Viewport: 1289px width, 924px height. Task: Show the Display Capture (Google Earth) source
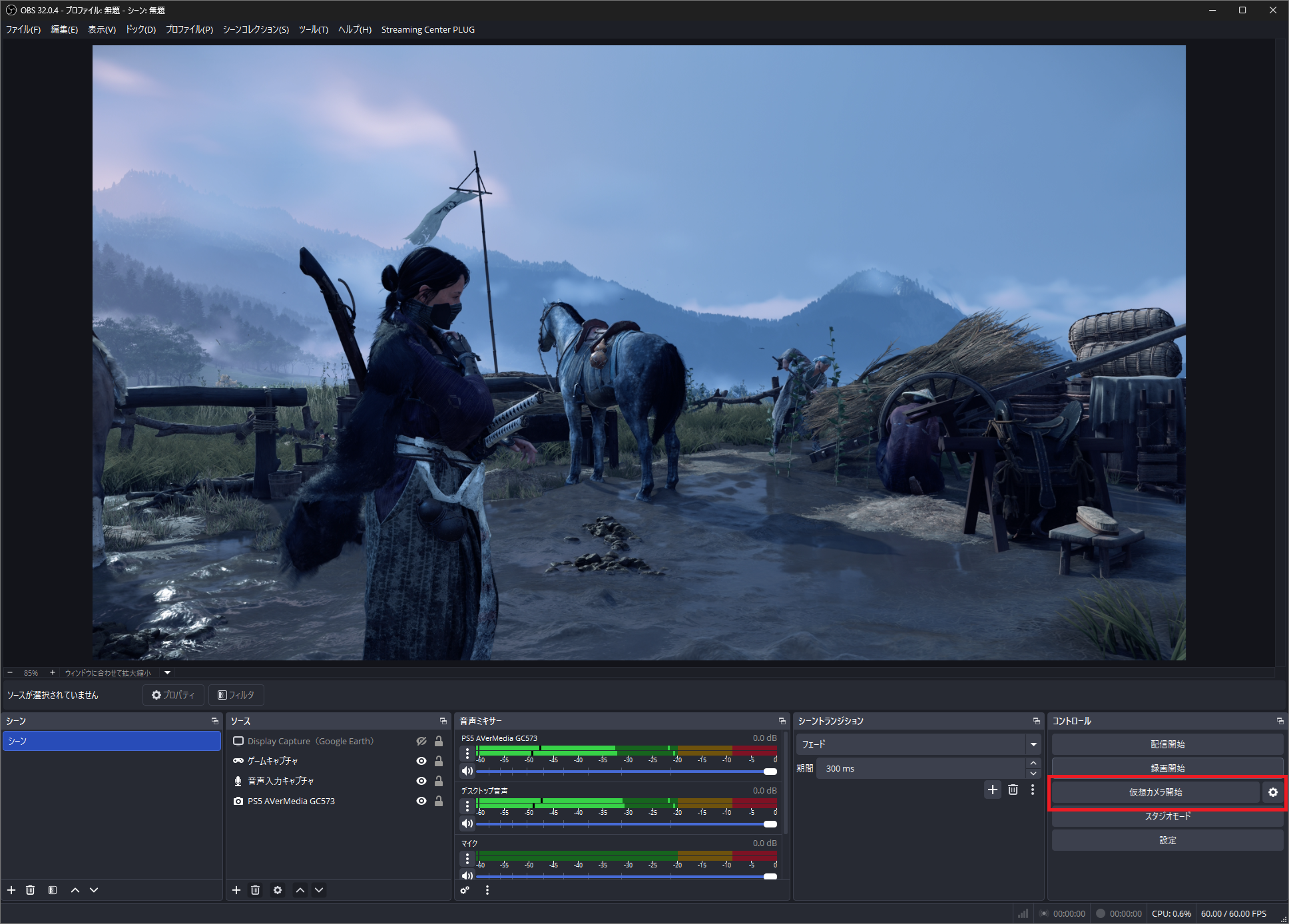pos(421,741)
